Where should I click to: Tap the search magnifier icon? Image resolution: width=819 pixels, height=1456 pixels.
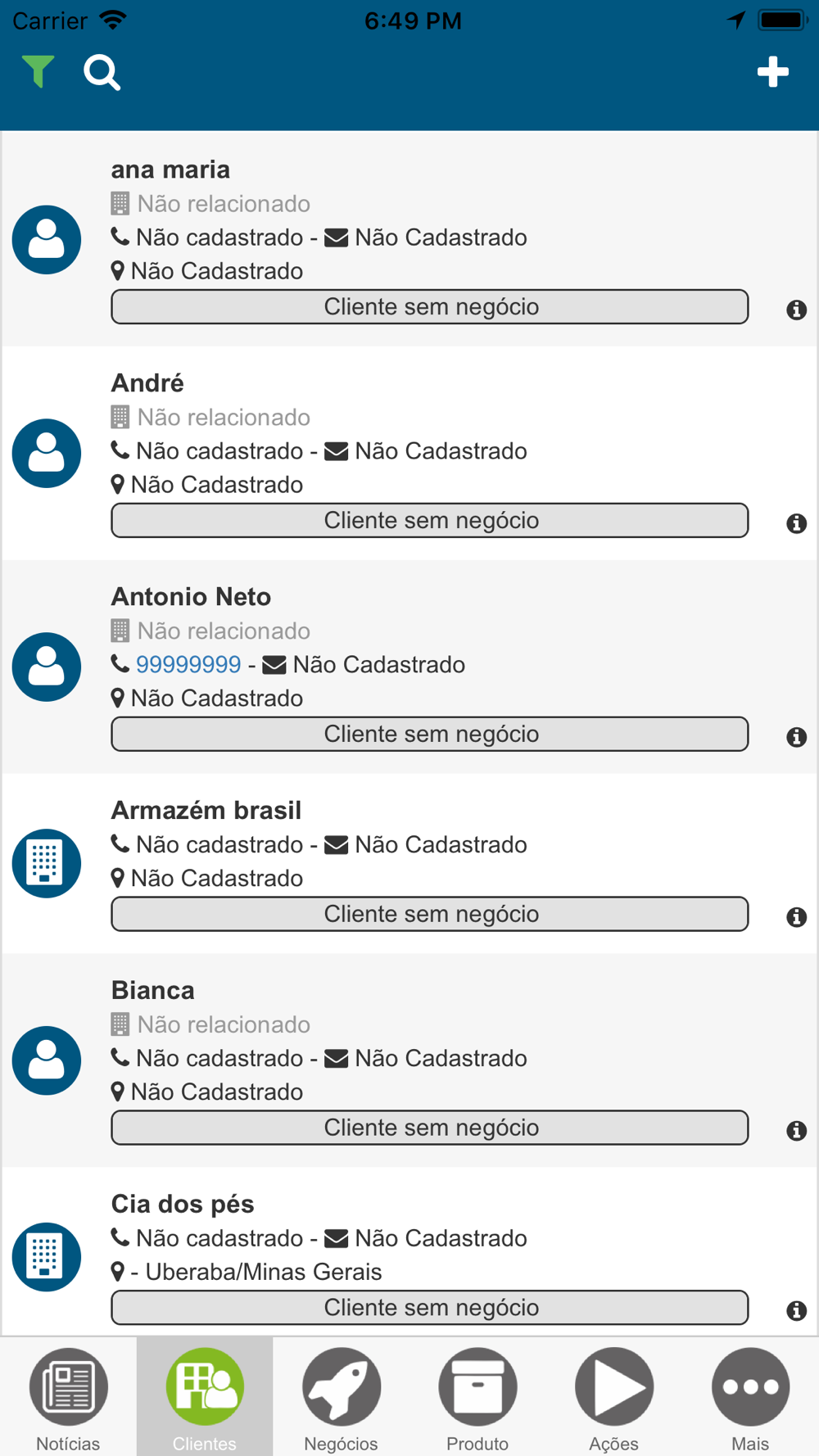102,73
